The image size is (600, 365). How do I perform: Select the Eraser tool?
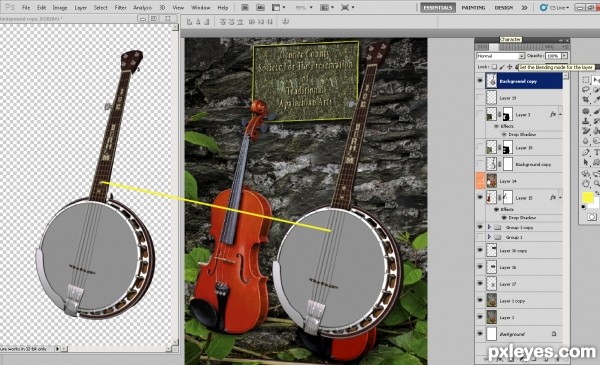click(x=586, y=131)
